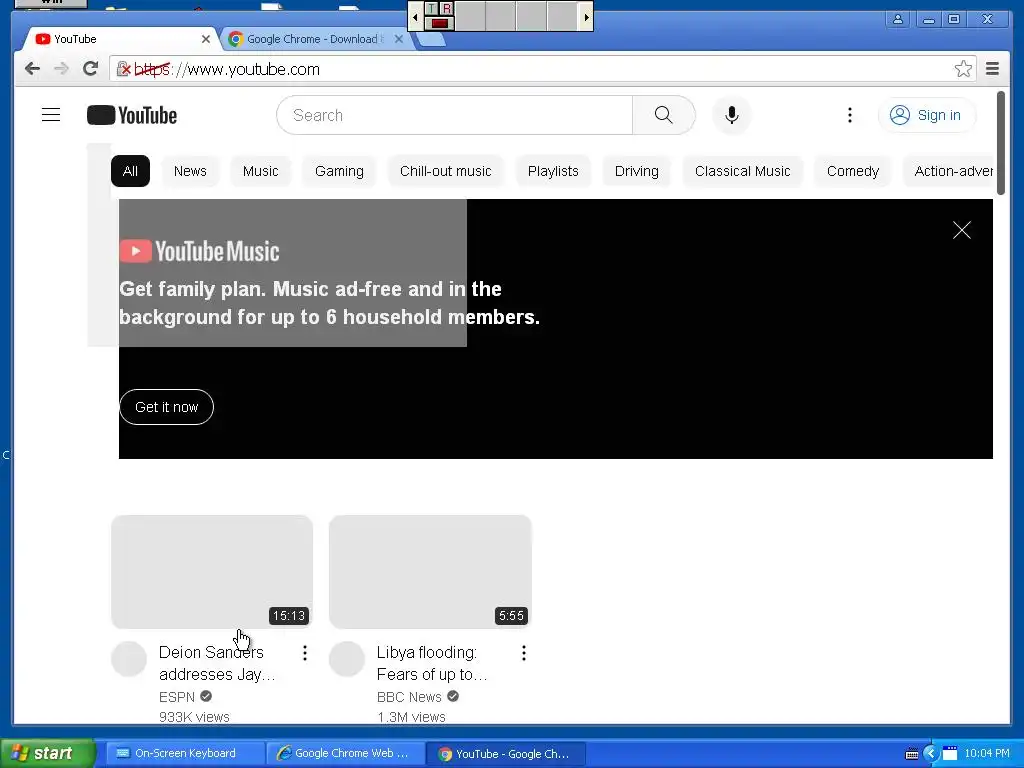Switch to On-Screen Keyboard taskbar item

tap(184, 753)
